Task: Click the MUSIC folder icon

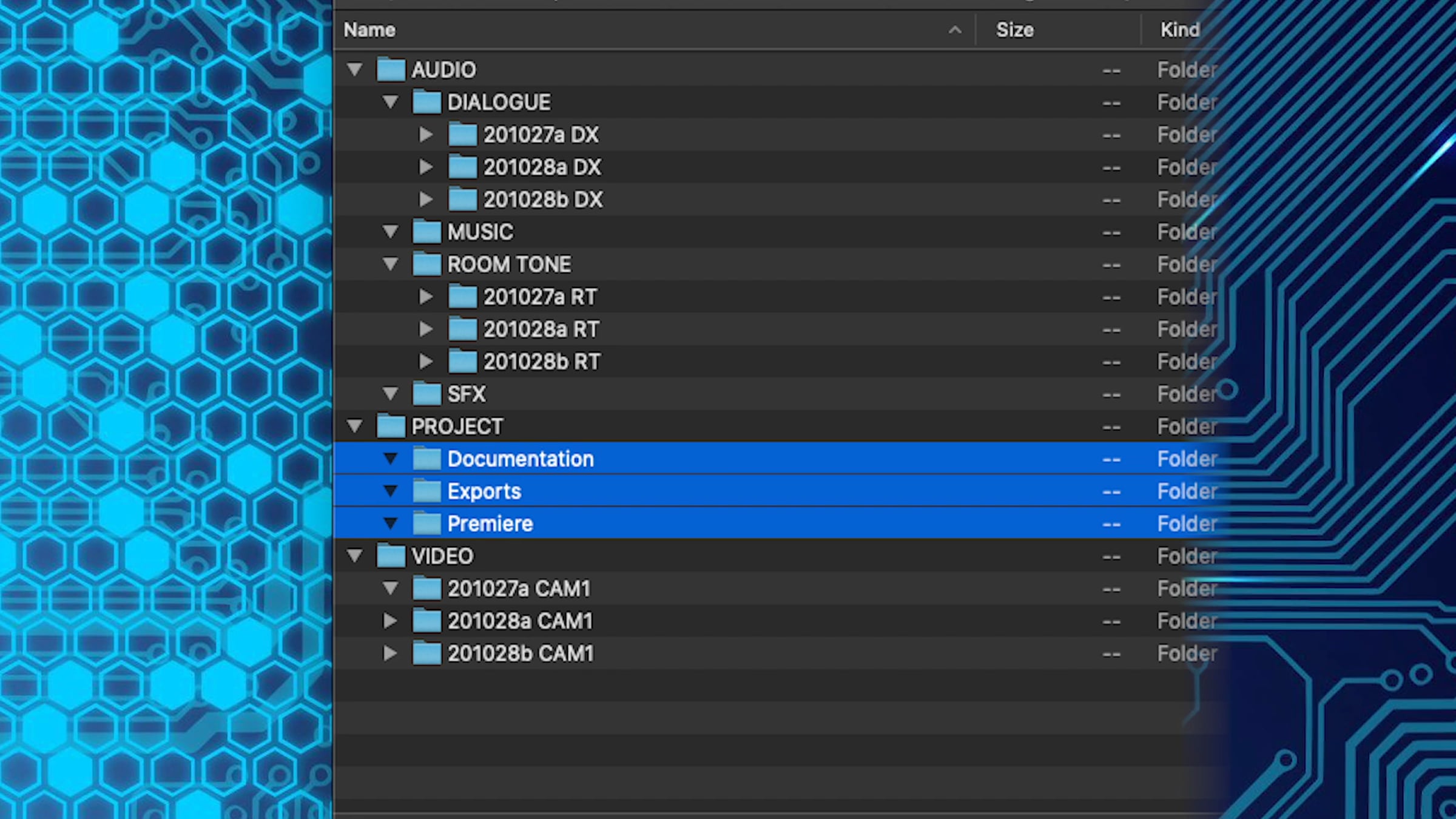Action: pyautogui.click(x=426, y=232)
